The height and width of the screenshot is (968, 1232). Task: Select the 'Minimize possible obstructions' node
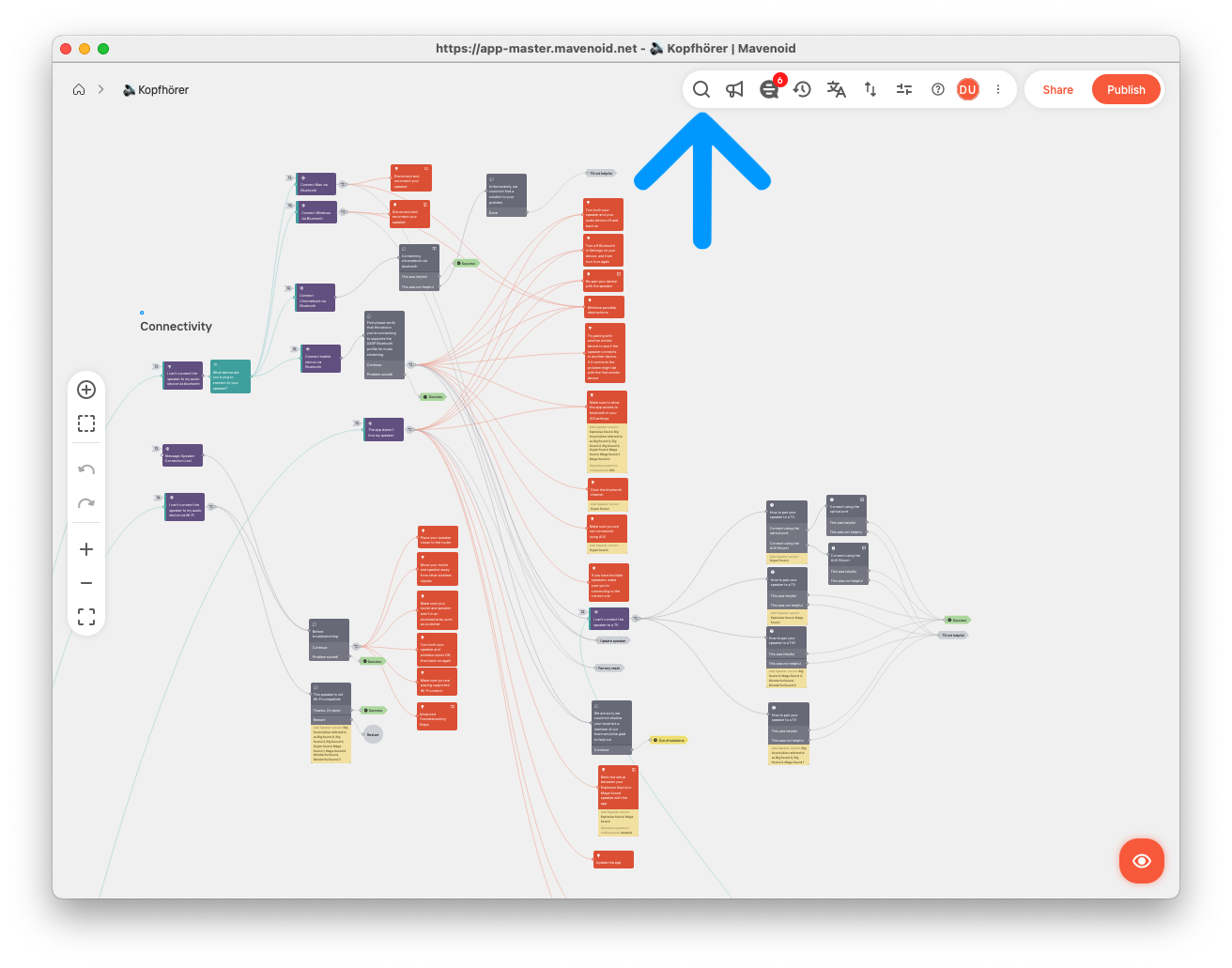coord(604,307)
